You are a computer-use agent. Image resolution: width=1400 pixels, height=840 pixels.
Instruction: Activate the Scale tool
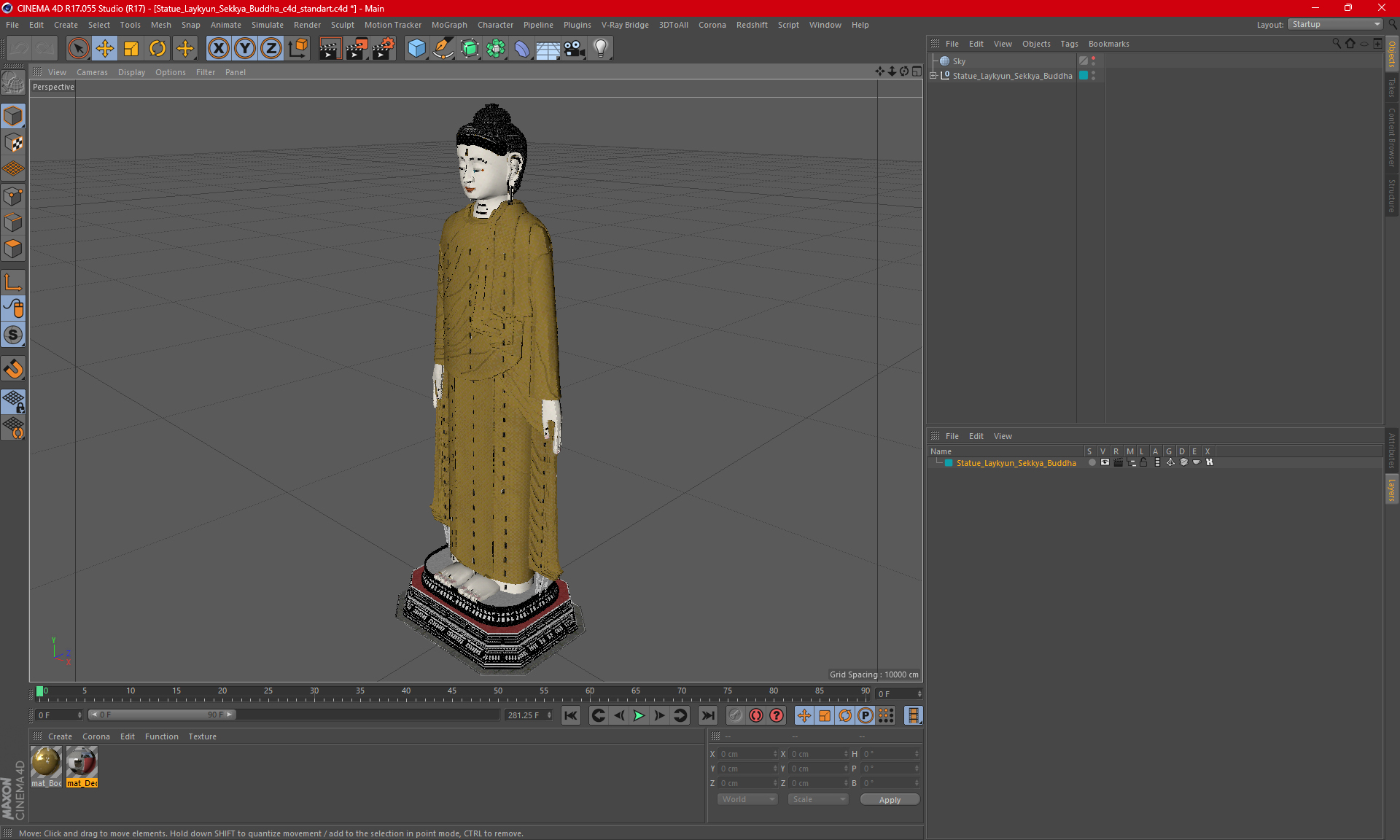(x=131, y=49)
